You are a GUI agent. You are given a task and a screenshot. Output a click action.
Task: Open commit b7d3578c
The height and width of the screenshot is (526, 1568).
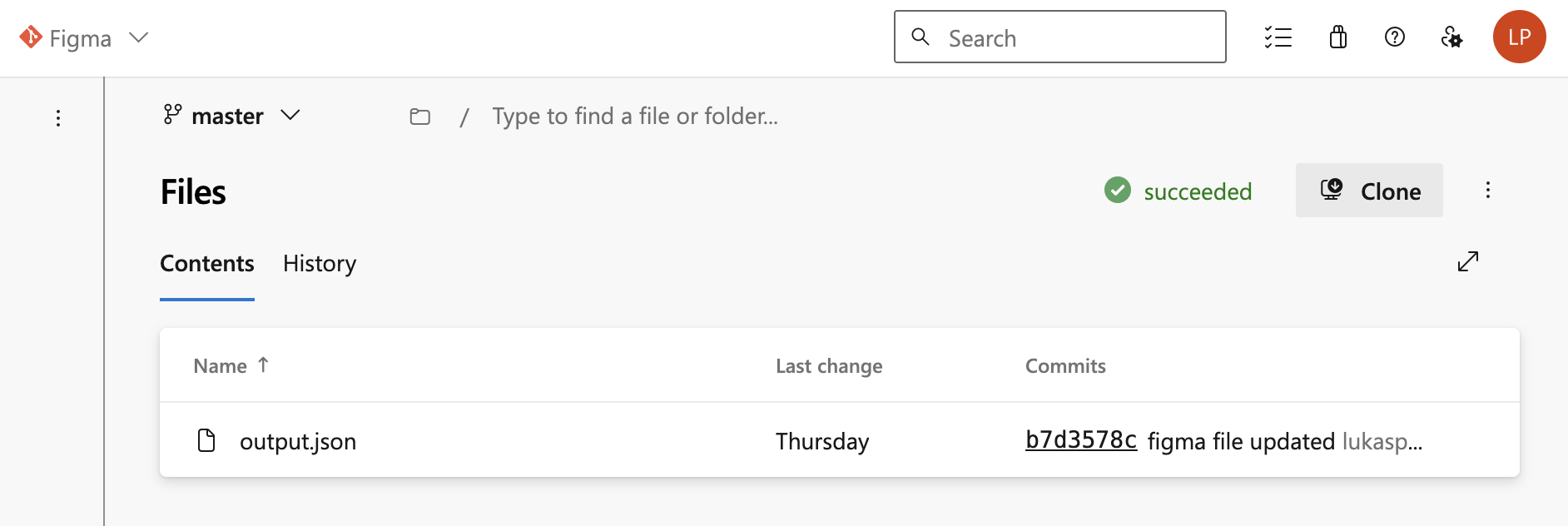(1081, 440)
